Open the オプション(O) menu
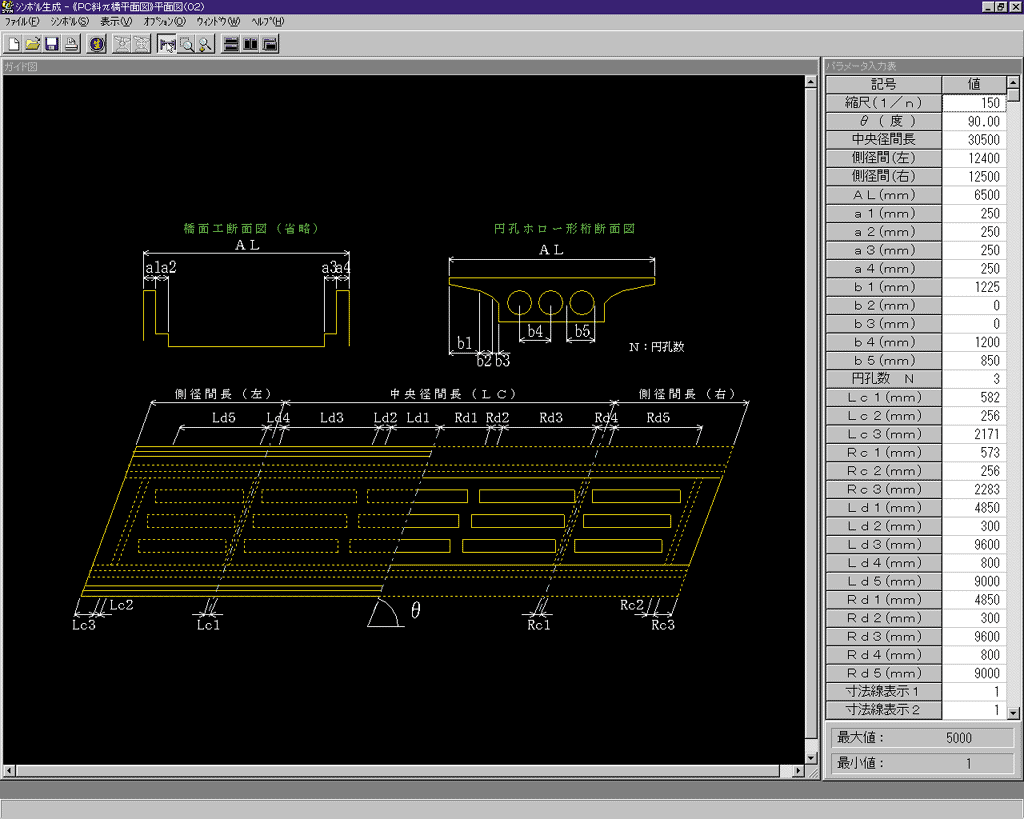This screenshot has width=1024, height=819. coord(165,22)
